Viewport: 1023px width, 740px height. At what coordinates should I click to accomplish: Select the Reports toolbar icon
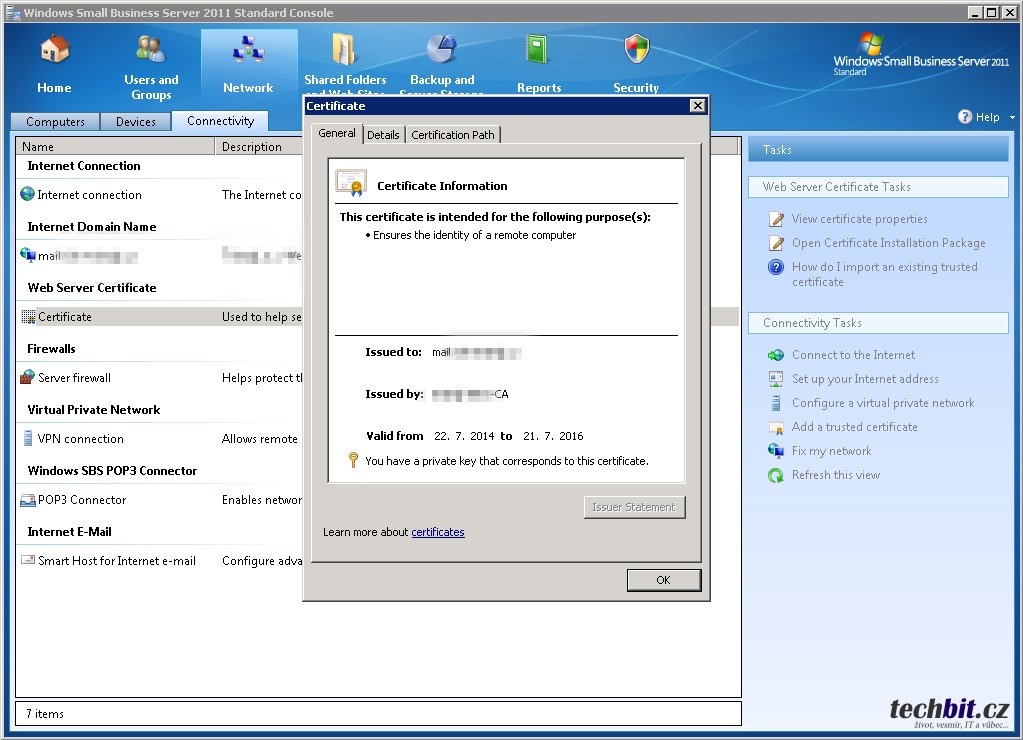pyautogui.click(x=538, y=64)
